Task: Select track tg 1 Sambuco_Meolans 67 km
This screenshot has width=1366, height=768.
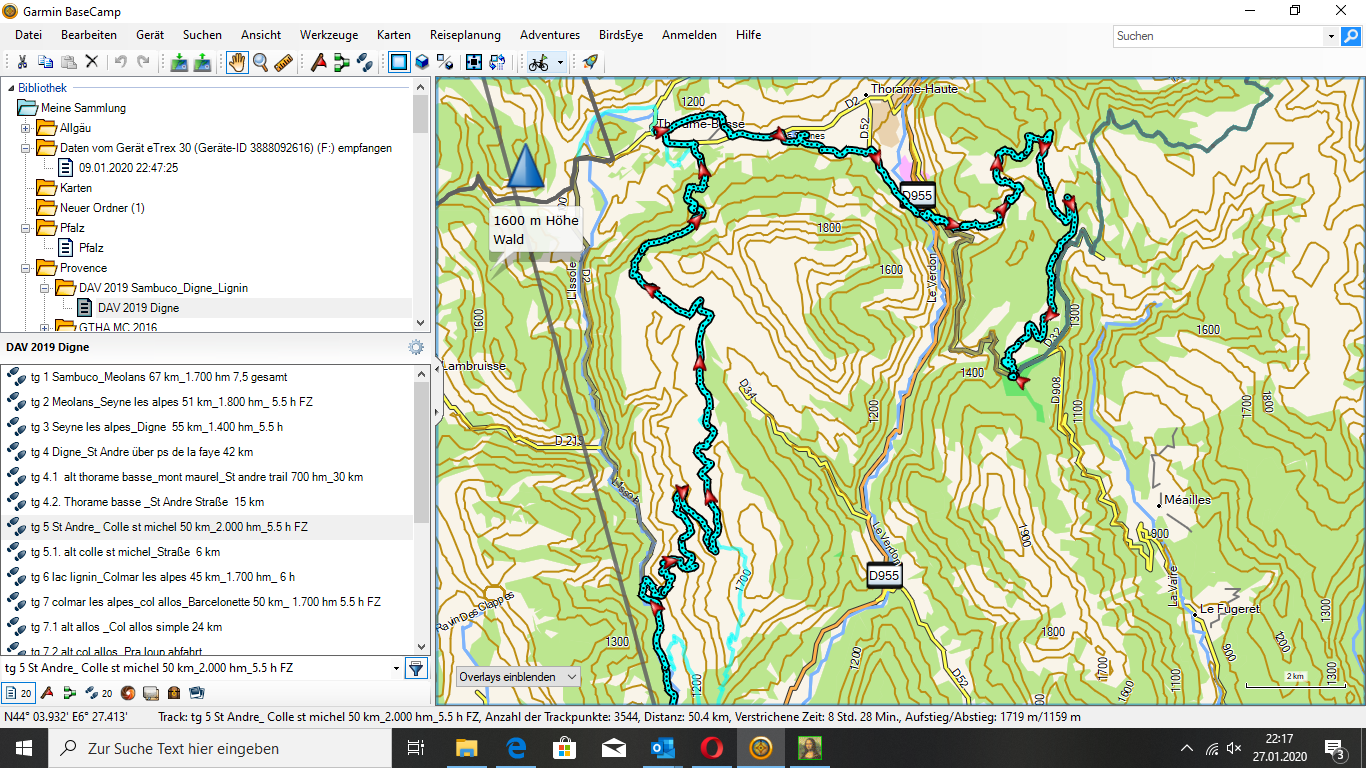Action: pyautogui.click(x=207, y=377)
